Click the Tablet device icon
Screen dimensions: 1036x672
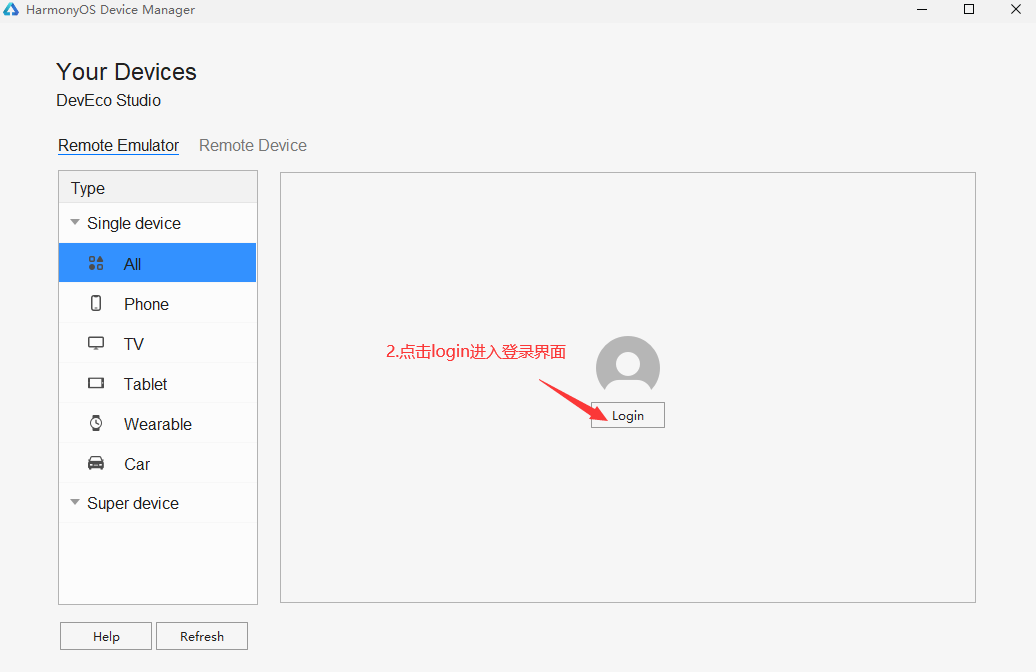[96, 383]
